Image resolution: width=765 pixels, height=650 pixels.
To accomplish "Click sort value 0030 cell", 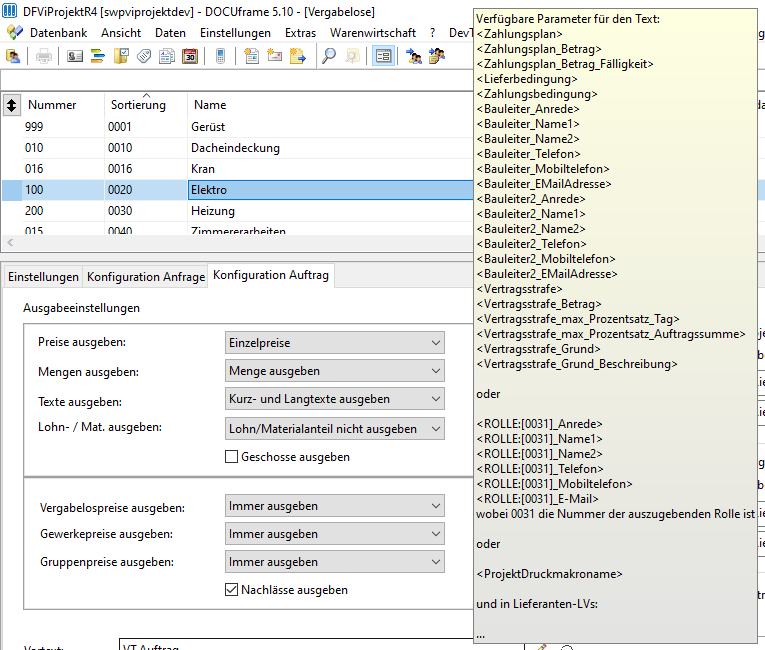I will pyautogui.click(x=120, y=211).
